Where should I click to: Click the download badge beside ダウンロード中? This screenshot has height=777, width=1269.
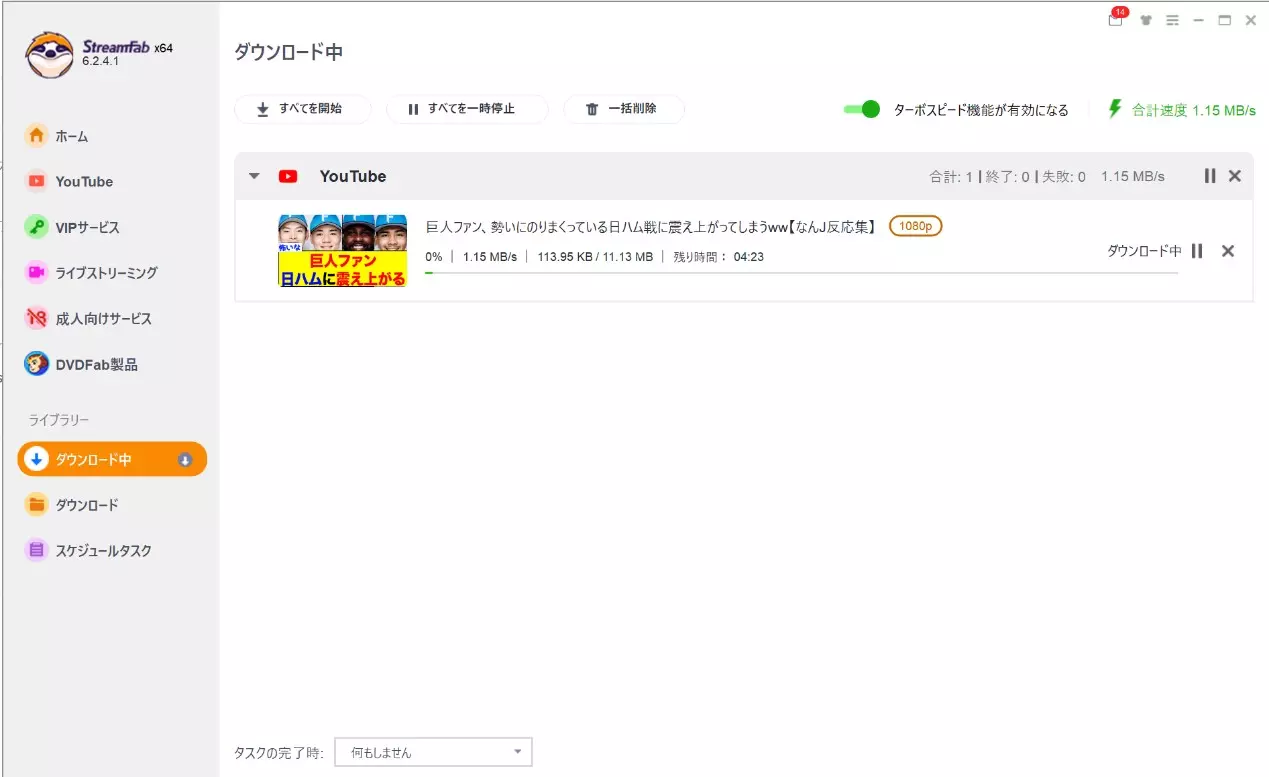coord(185,460)
